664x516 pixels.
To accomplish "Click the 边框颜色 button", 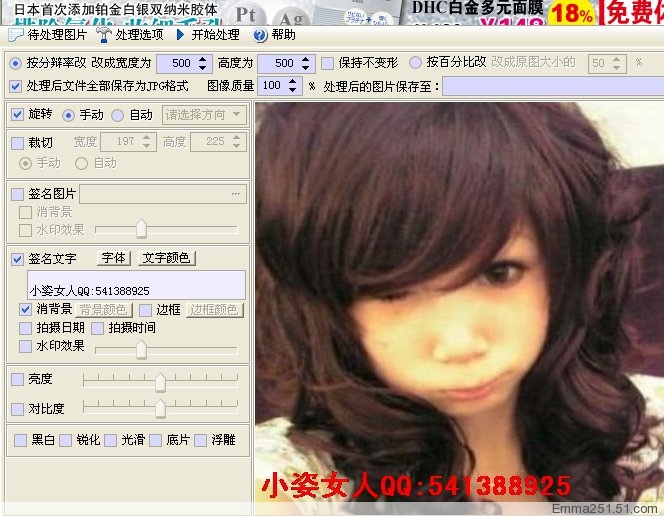I will pyautogui.click(x=215, y=310).
